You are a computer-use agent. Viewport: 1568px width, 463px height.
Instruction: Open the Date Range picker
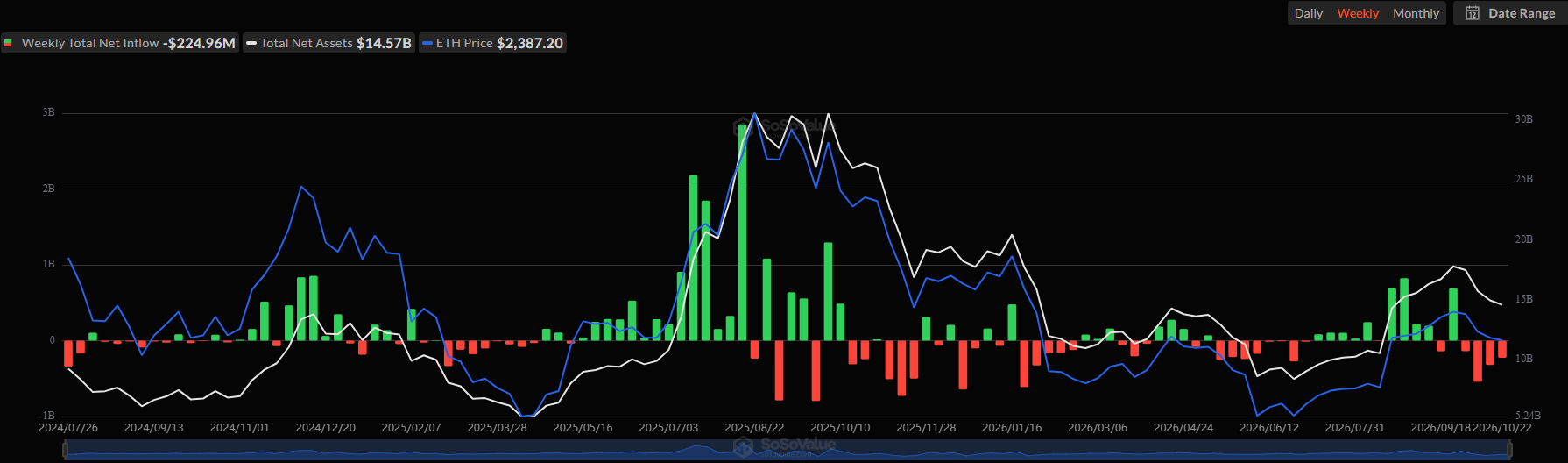pyautogui.click(x=1510, y=13)
